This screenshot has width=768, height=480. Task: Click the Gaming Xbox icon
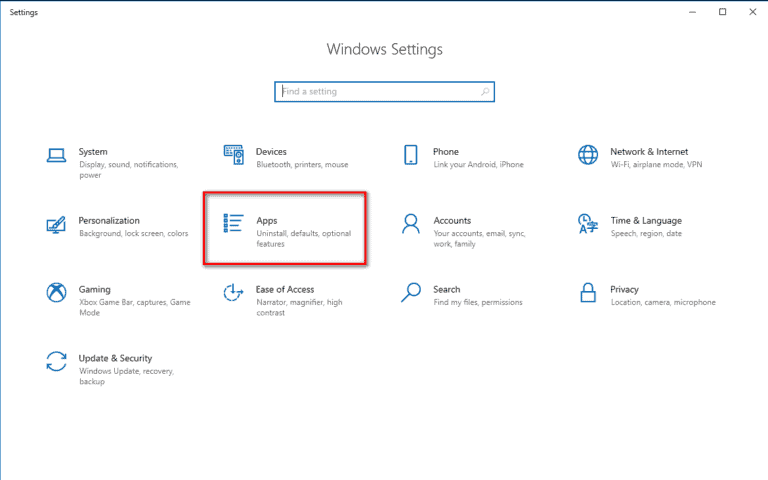[57, 292]
